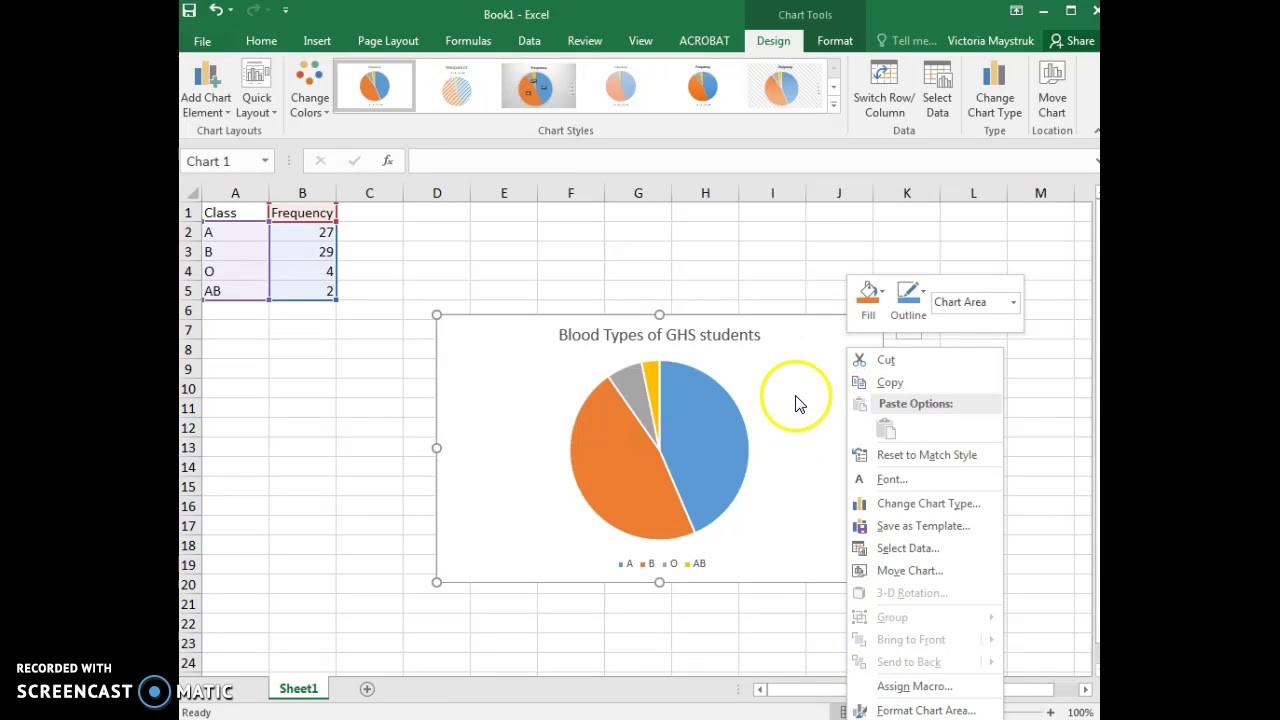1280x720 pixels.
Task: Expand chart styles gallery more arrow
Action: click(x=833, y=104)
